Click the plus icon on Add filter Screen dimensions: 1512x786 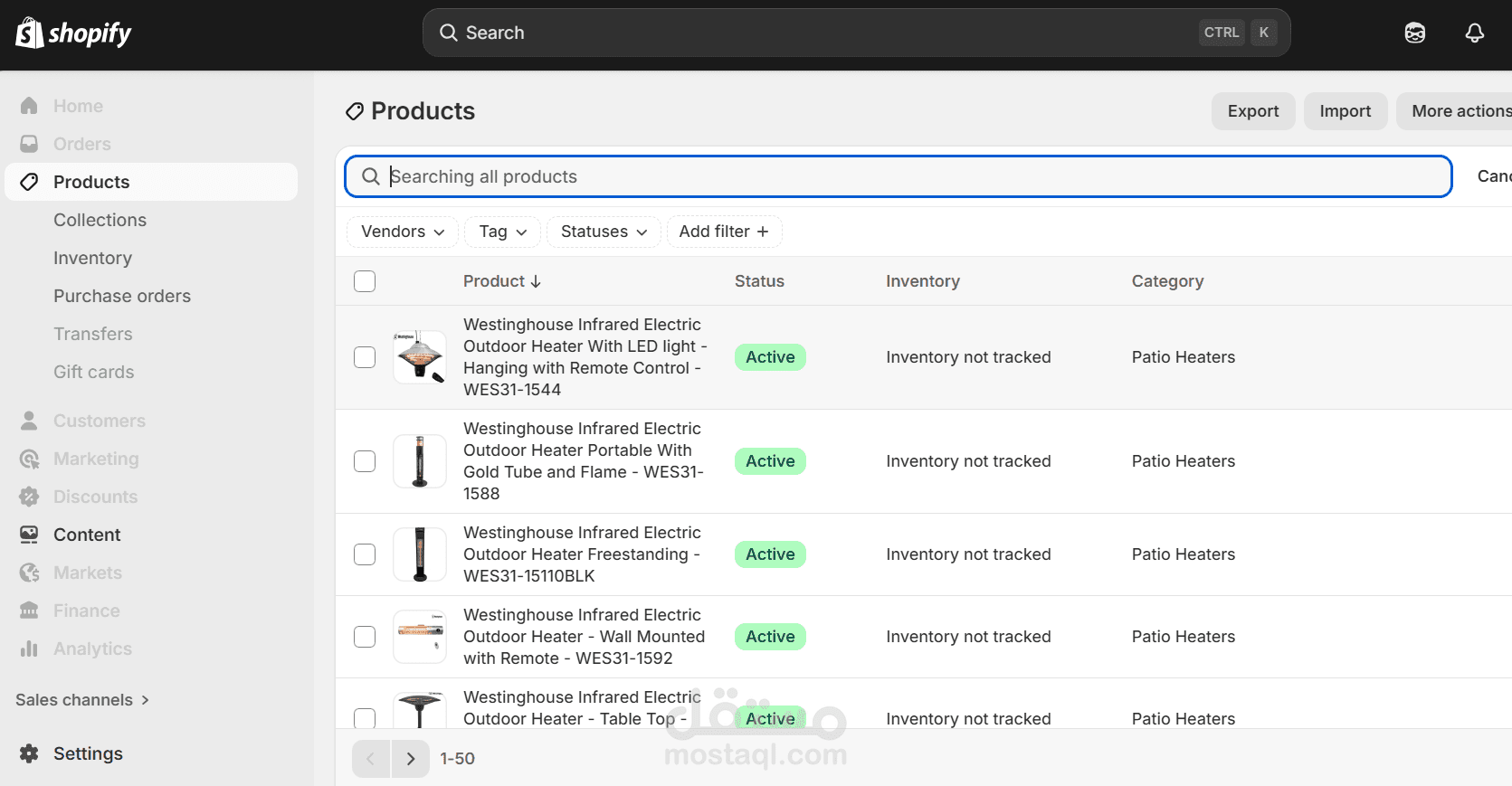point(763,232)
